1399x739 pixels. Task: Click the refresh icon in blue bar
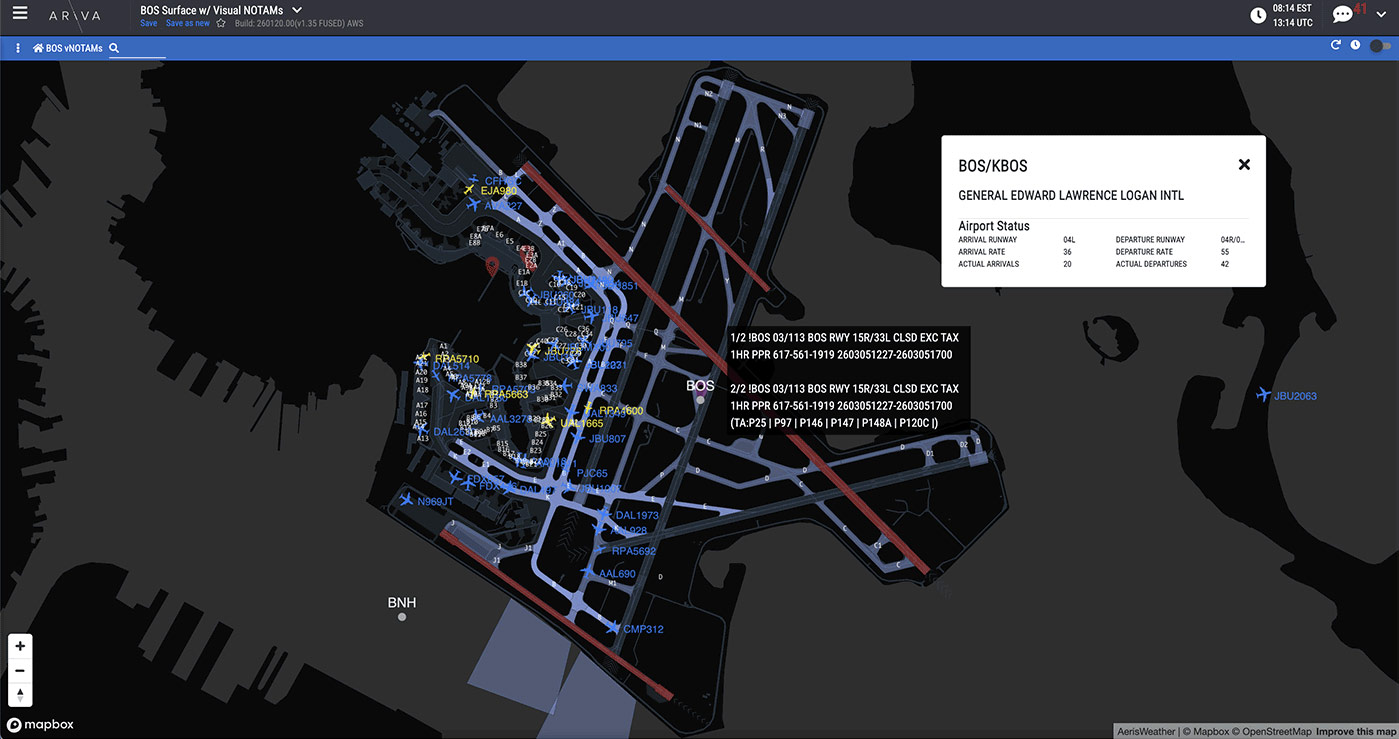pyautogui.click(x=1335, y=45)
